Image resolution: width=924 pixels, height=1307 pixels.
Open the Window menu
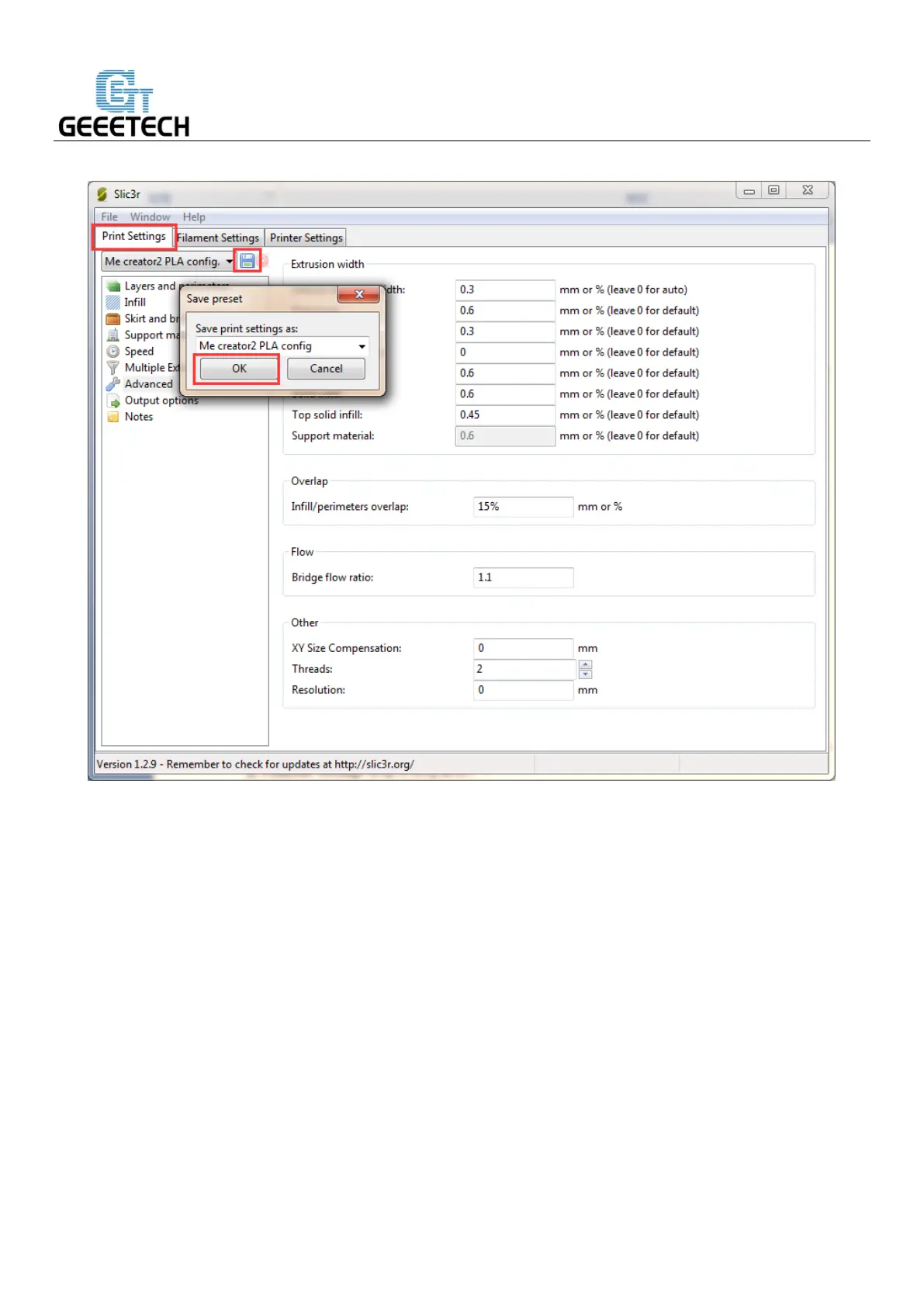150,217
